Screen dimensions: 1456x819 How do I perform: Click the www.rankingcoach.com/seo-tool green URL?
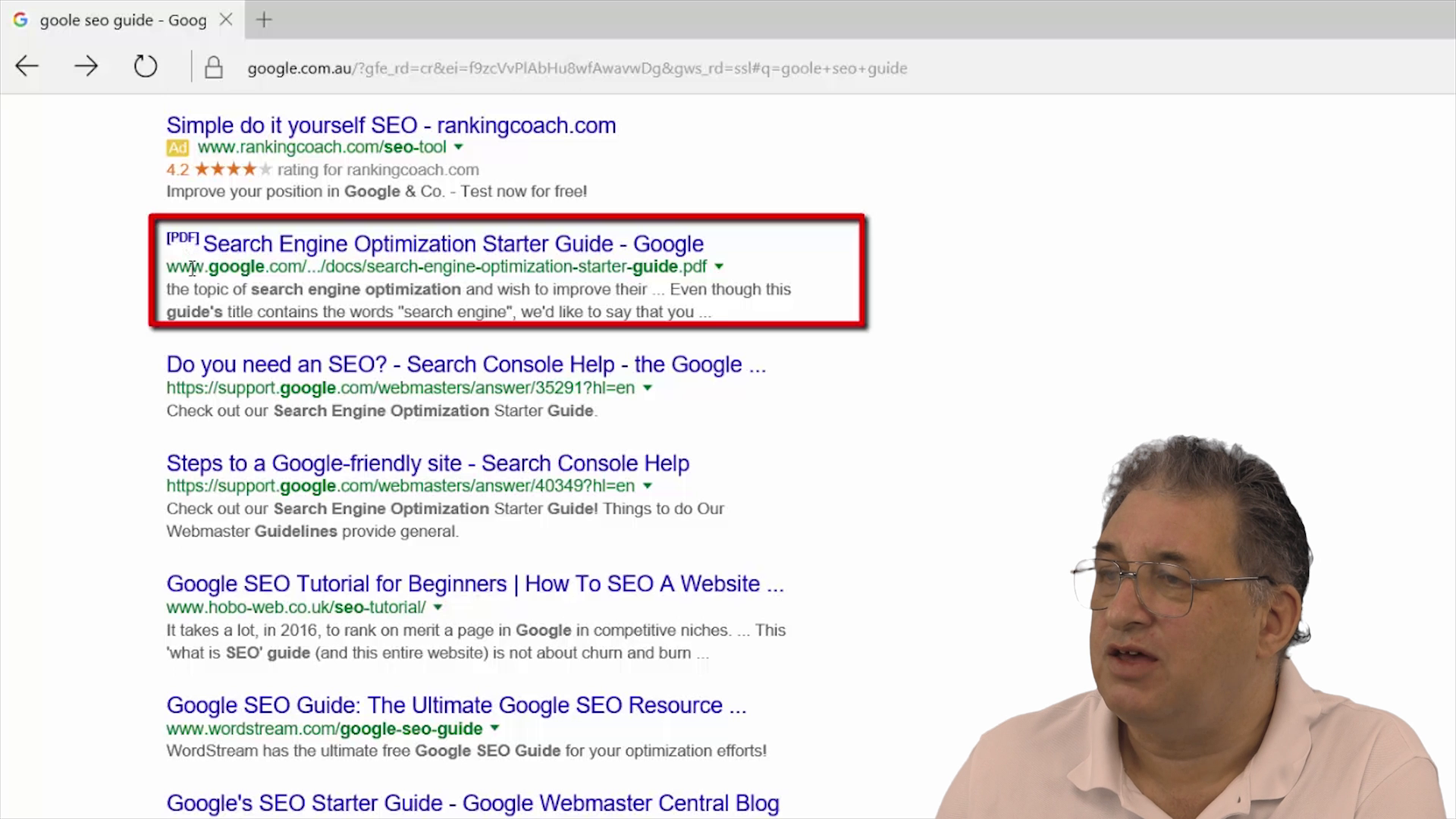[x=322, y=147]
